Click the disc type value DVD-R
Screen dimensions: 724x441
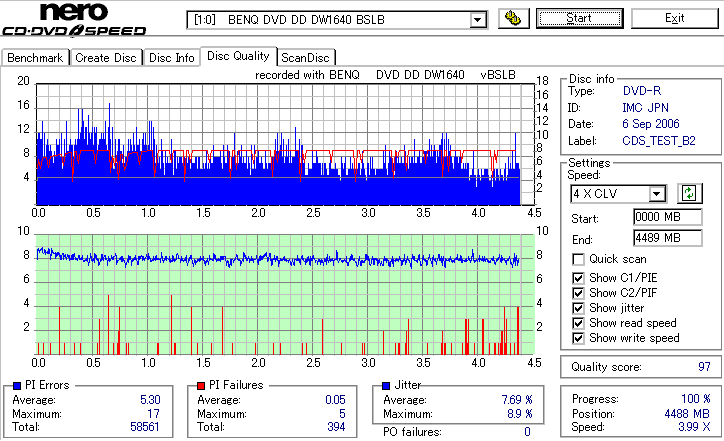tap(642, 91)
